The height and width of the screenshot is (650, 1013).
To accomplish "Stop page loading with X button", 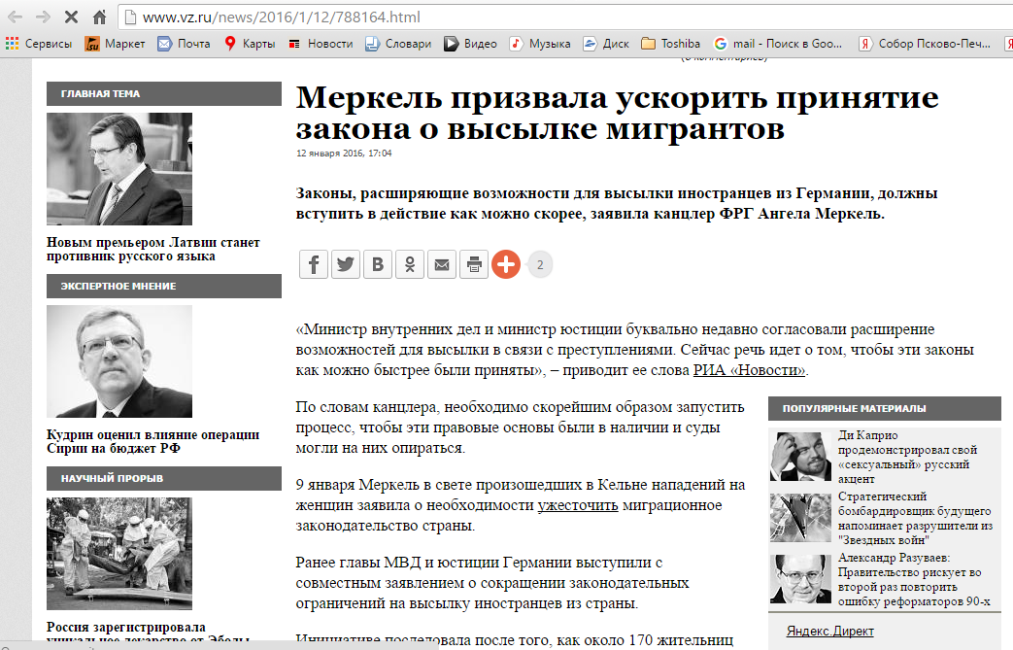I will [x=71, y=17].
